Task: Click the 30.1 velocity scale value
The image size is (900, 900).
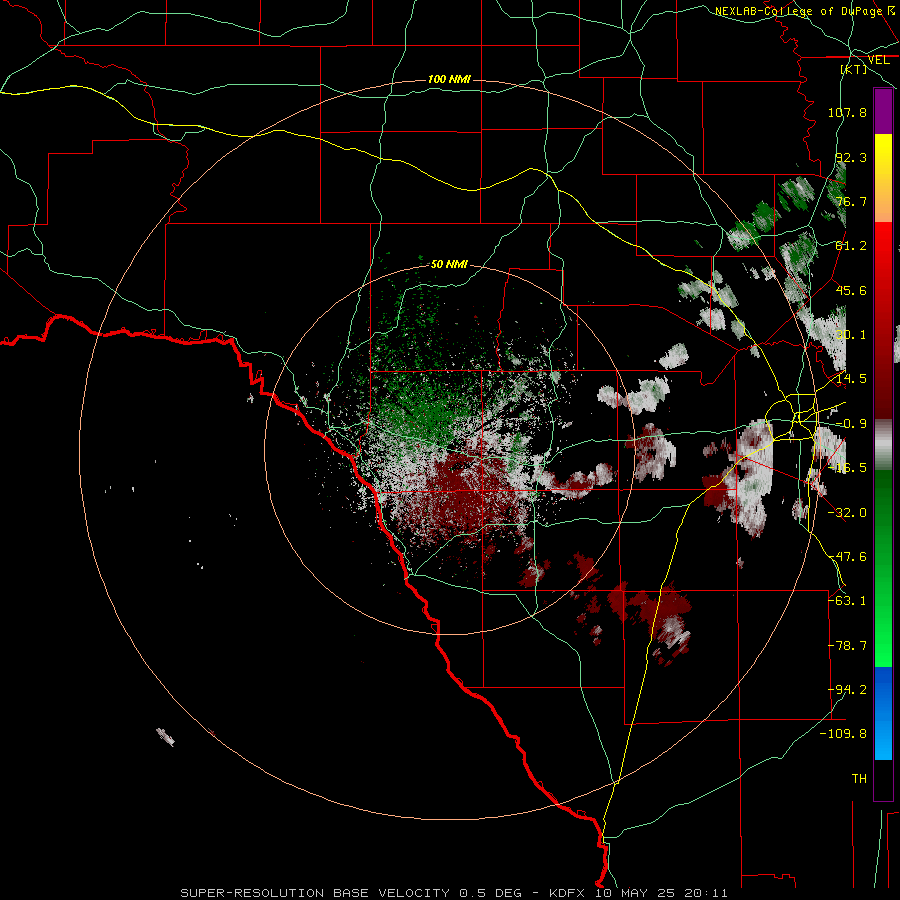Action: 851,335
